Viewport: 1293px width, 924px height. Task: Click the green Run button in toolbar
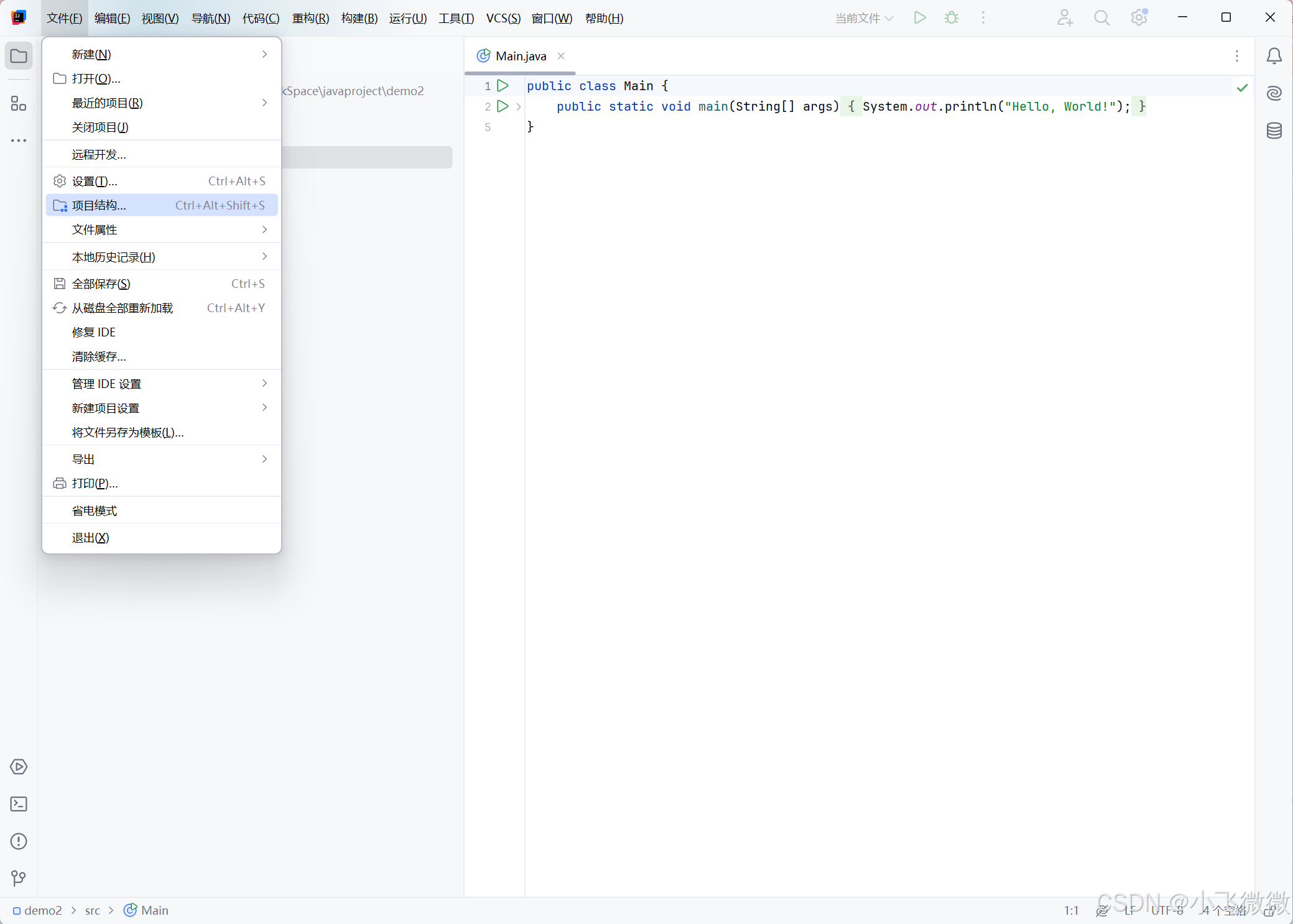click(x=920, y=18)
